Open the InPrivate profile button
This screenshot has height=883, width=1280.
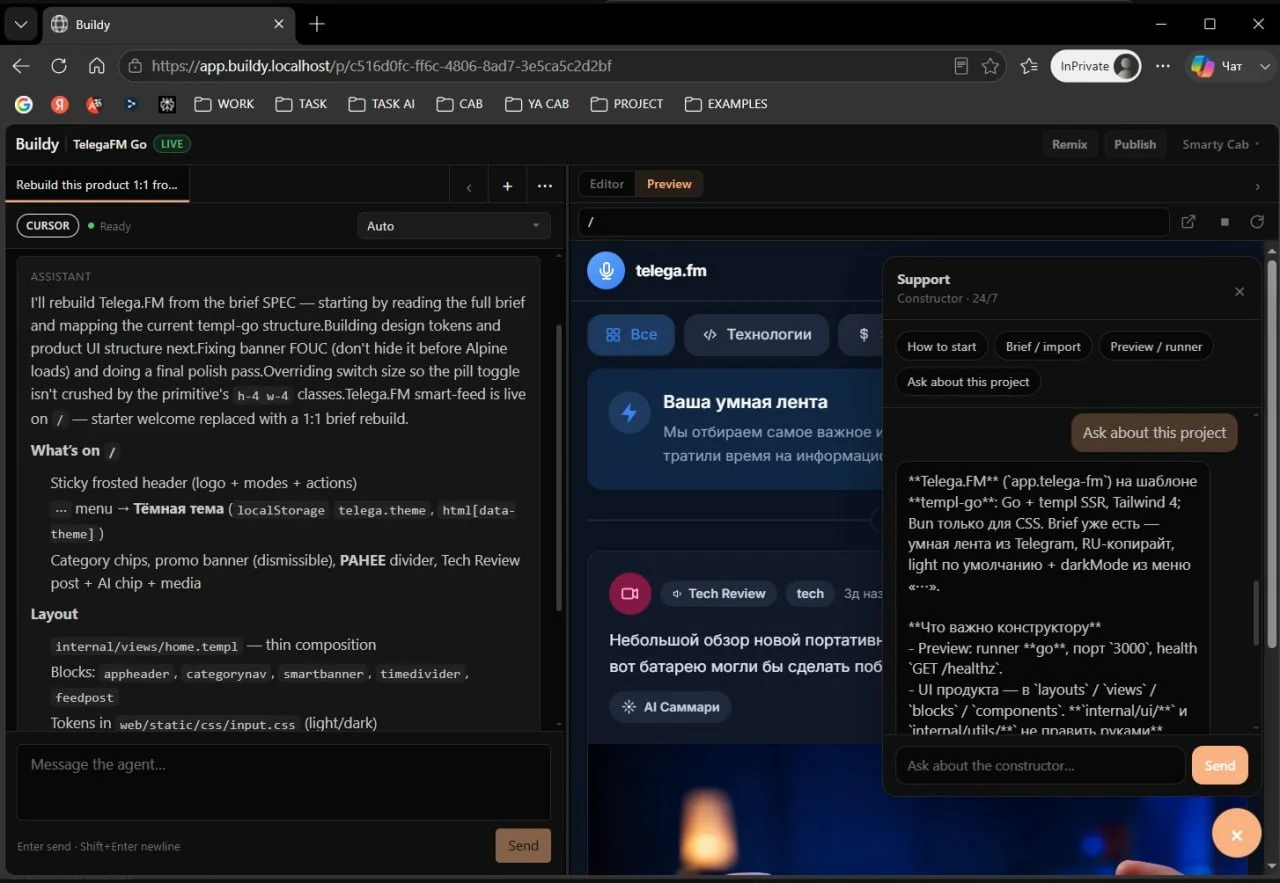coord(1096,66)
